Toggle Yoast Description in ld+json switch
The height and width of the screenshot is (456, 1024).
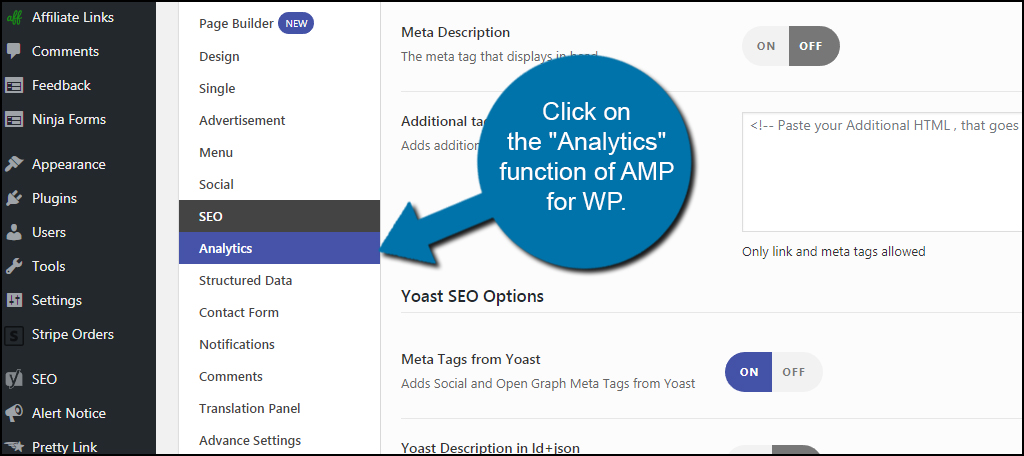point(774,451)
